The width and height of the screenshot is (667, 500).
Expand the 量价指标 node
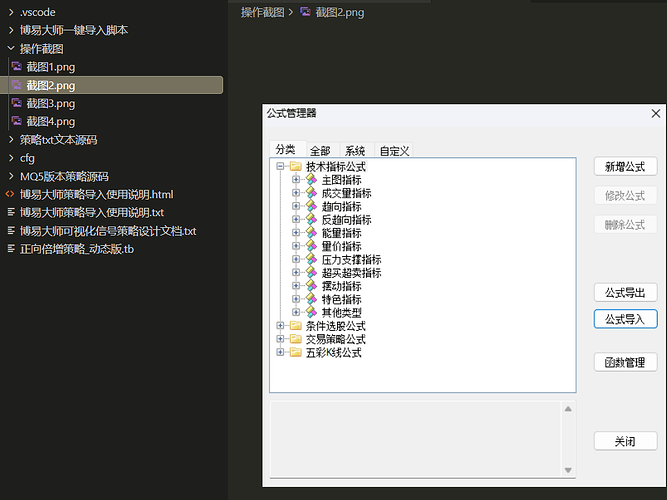click(296, 246)
